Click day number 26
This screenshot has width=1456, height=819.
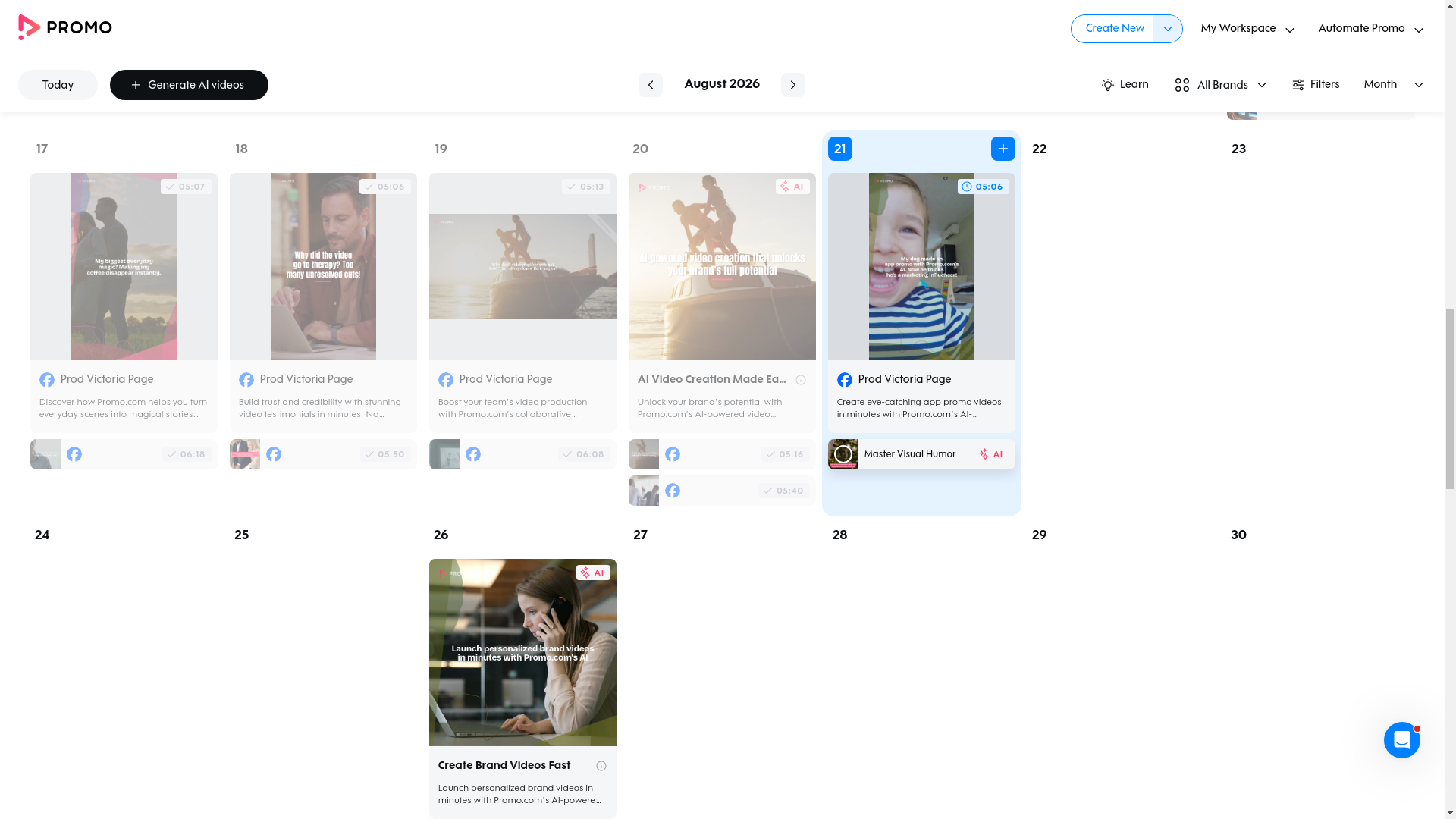point(441,535)
